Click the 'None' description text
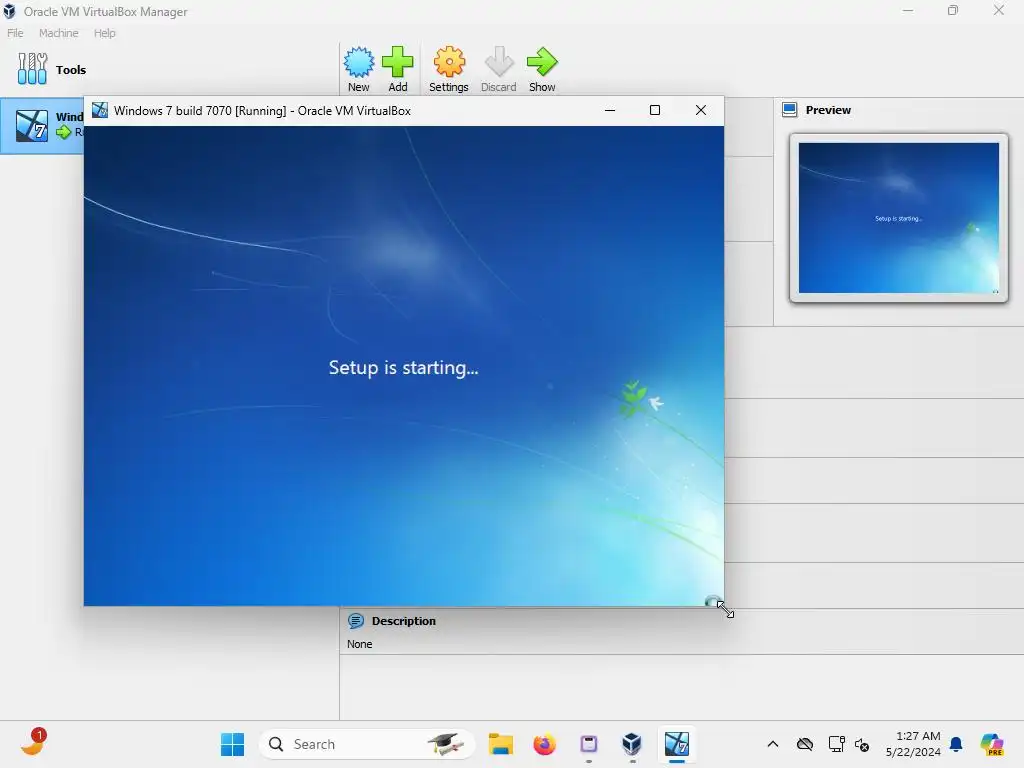 coord(359,644)
